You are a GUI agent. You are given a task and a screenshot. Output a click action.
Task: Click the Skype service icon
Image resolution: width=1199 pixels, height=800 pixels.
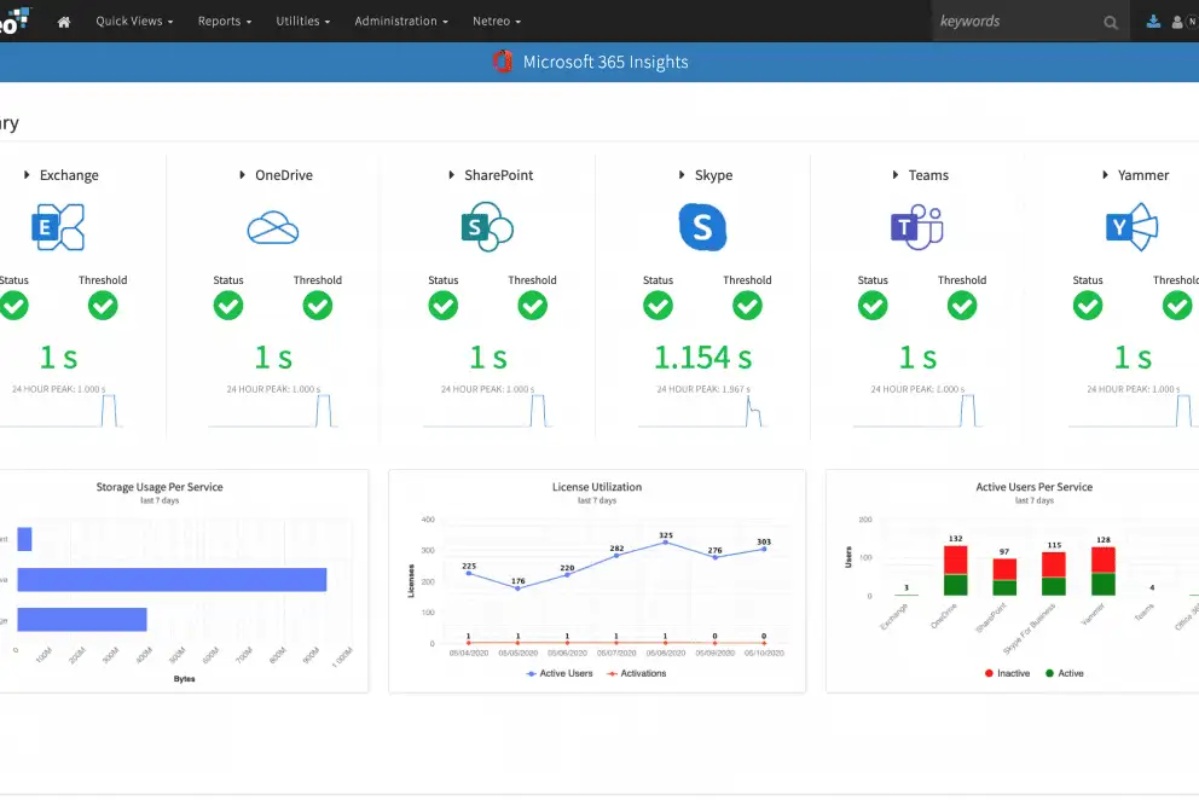tap(702, 227)
